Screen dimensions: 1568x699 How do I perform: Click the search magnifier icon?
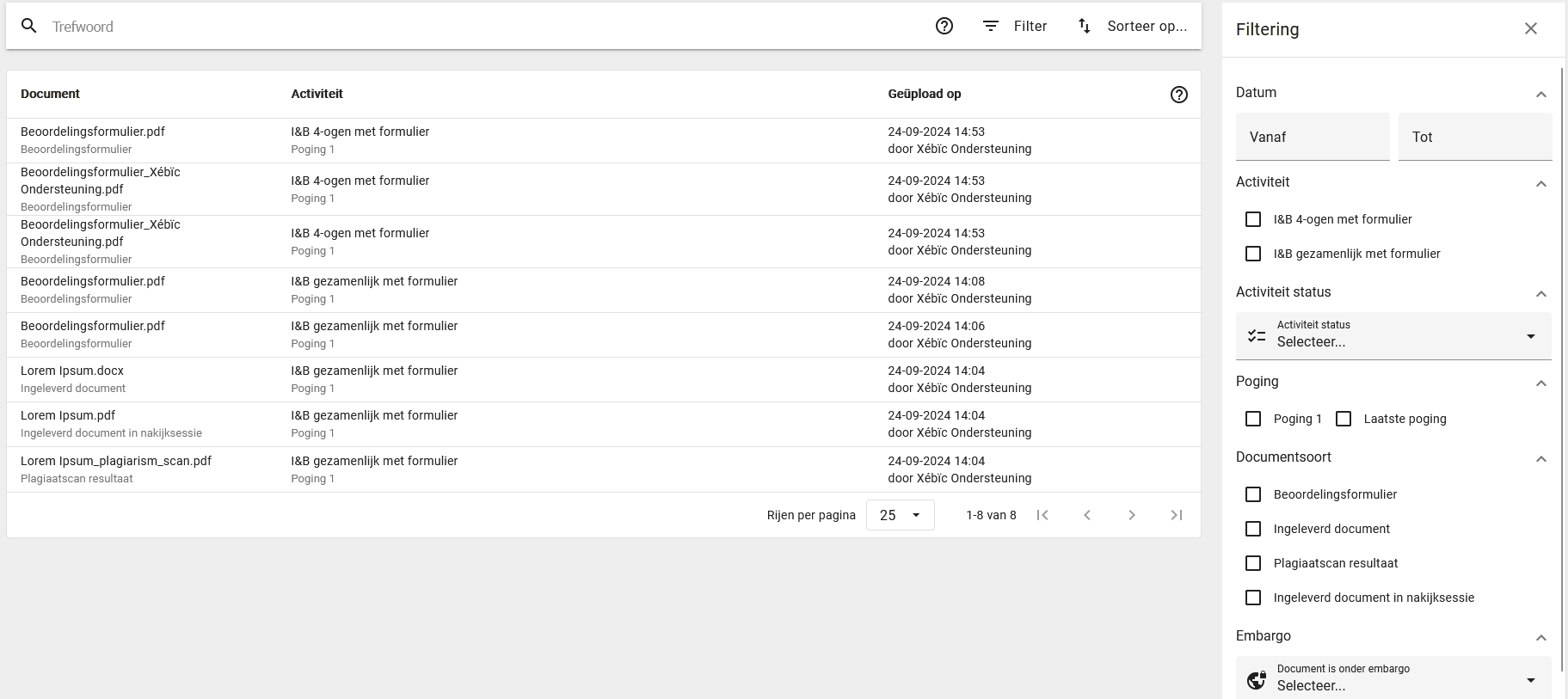29,26
